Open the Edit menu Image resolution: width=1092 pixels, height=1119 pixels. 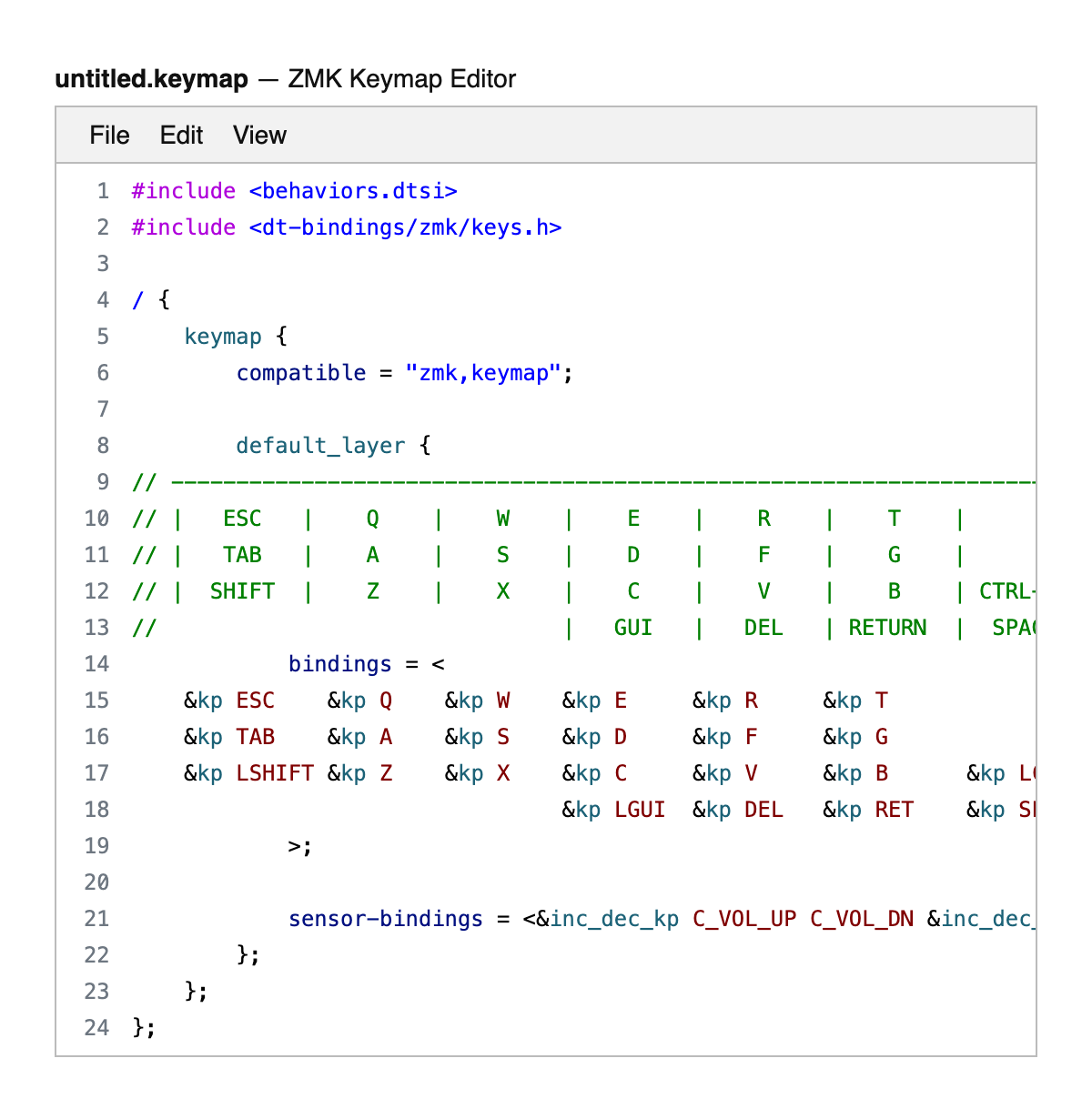(x=181, y=136)
